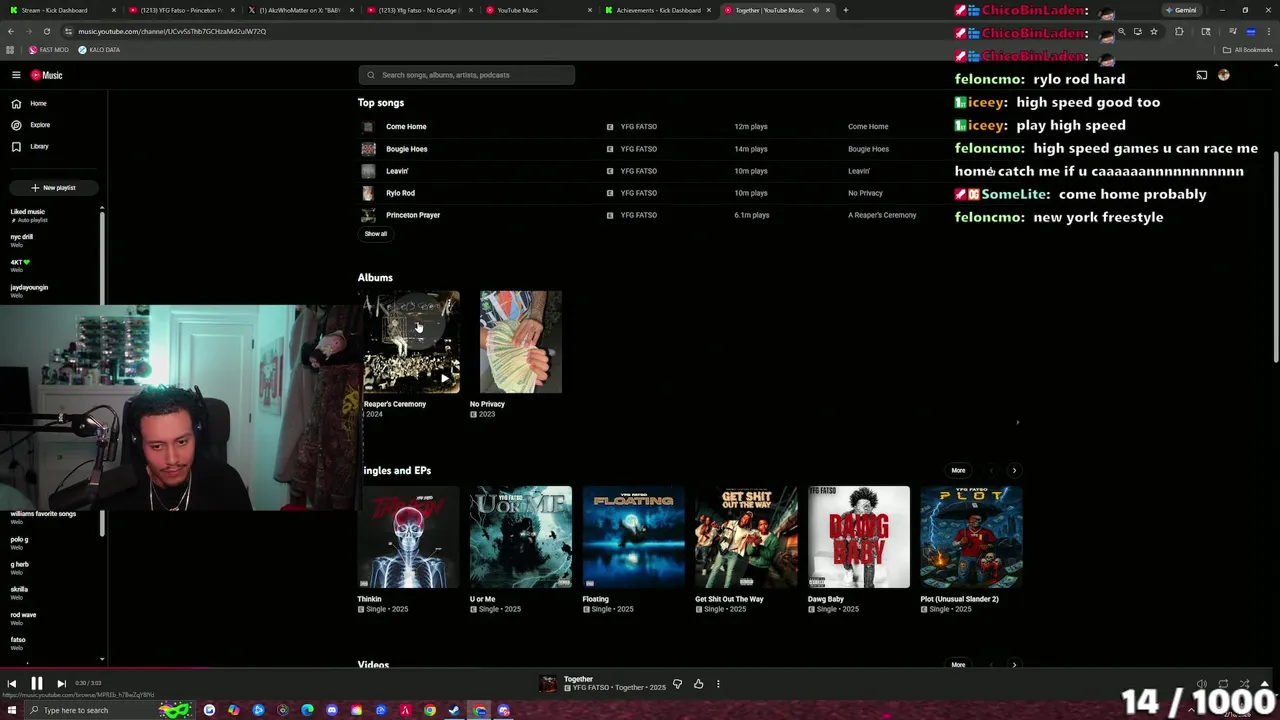This screenshot has height=720, width=1280.
Task: Show all top songs
Action: click(376, 234)
